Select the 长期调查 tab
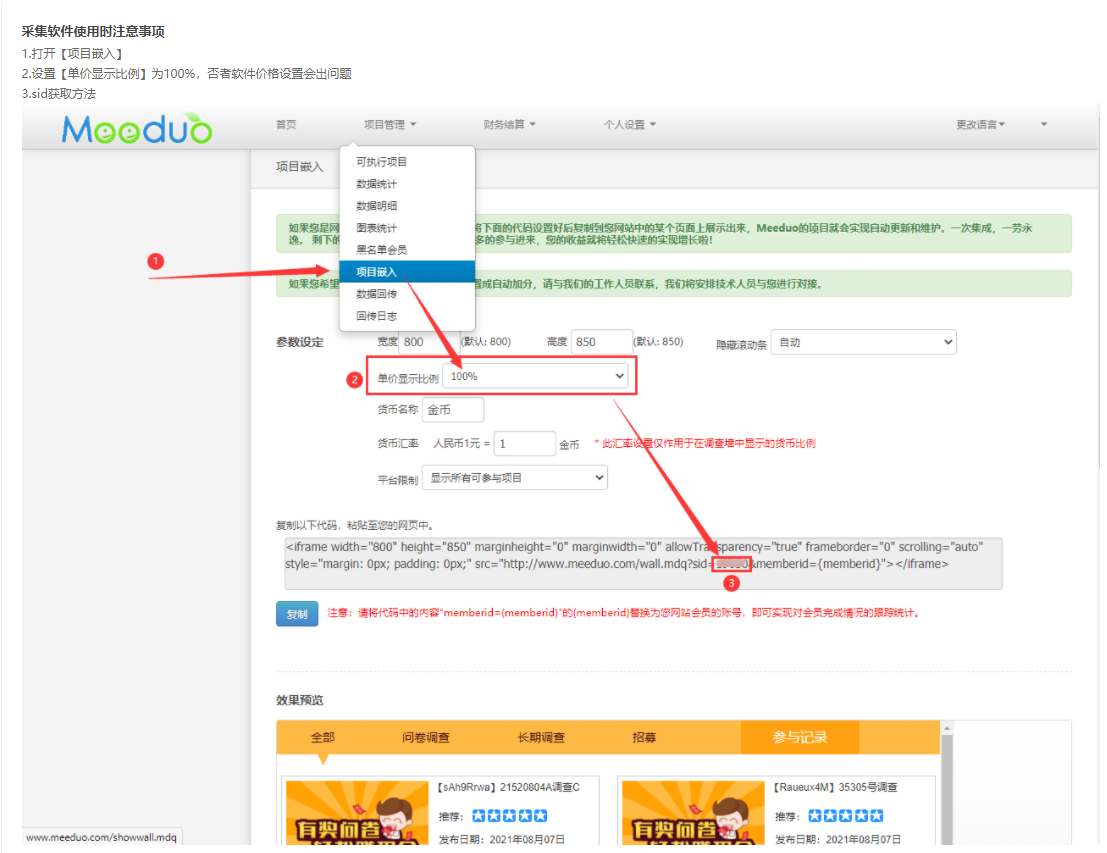 click(541, 737)
